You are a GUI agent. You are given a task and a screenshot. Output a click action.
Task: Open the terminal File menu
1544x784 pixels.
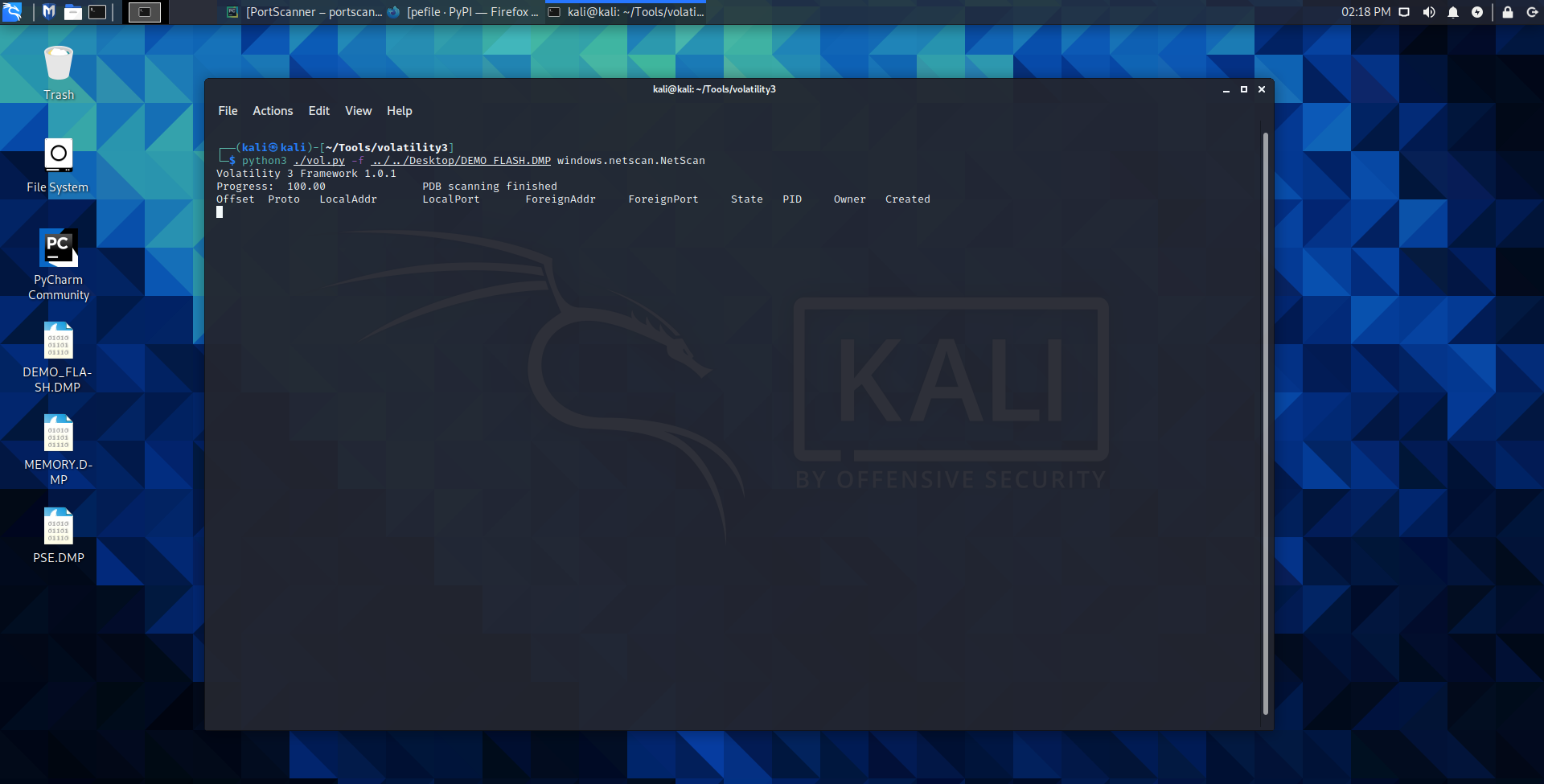pyautogui.click(x=228, y=111)
